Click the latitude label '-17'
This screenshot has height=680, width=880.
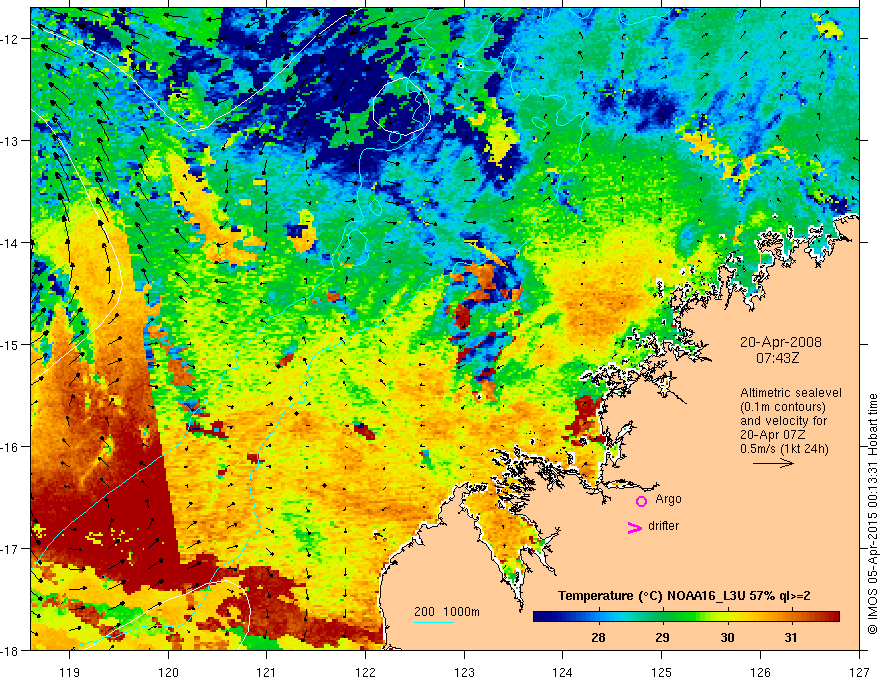(x=11, y=549)
